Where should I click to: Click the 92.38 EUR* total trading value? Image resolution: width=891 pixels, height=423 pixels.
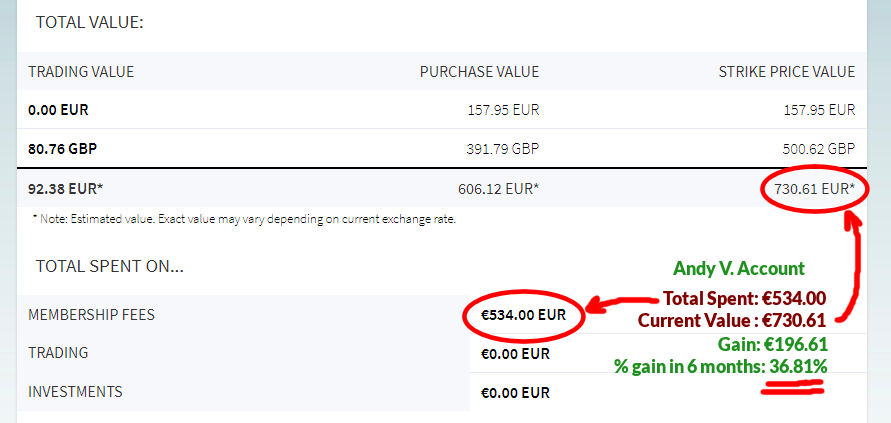(65, 189)
